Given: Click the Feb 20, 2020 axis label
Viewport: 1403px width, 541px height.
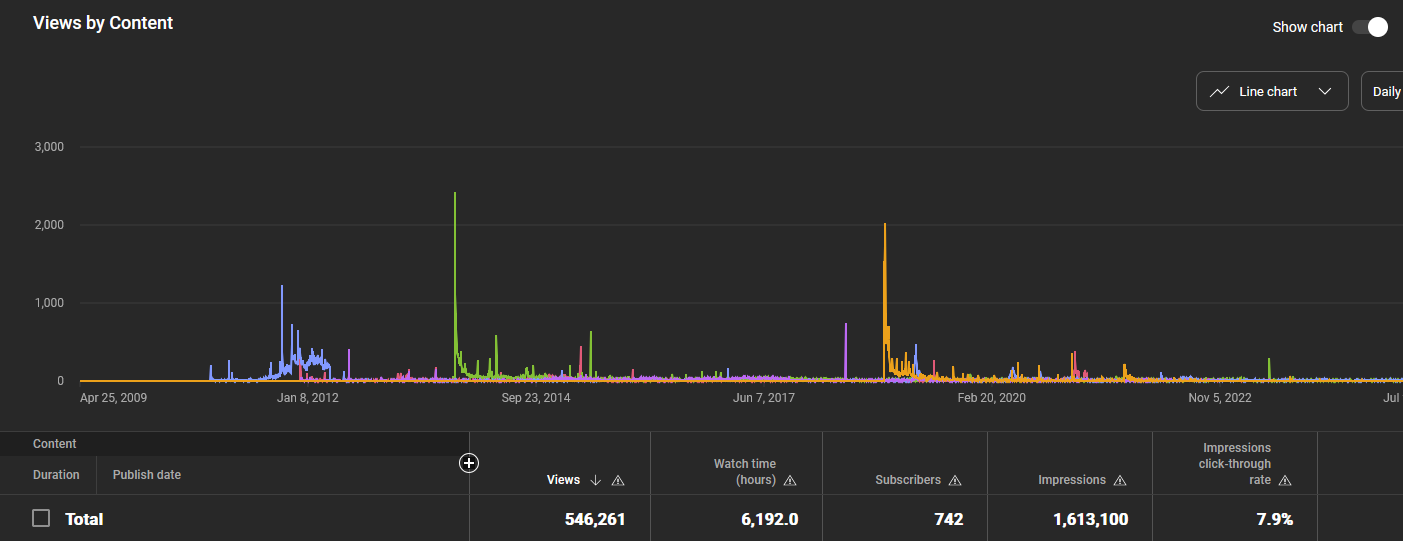Looking at the screenshot, I should (992, 398).
